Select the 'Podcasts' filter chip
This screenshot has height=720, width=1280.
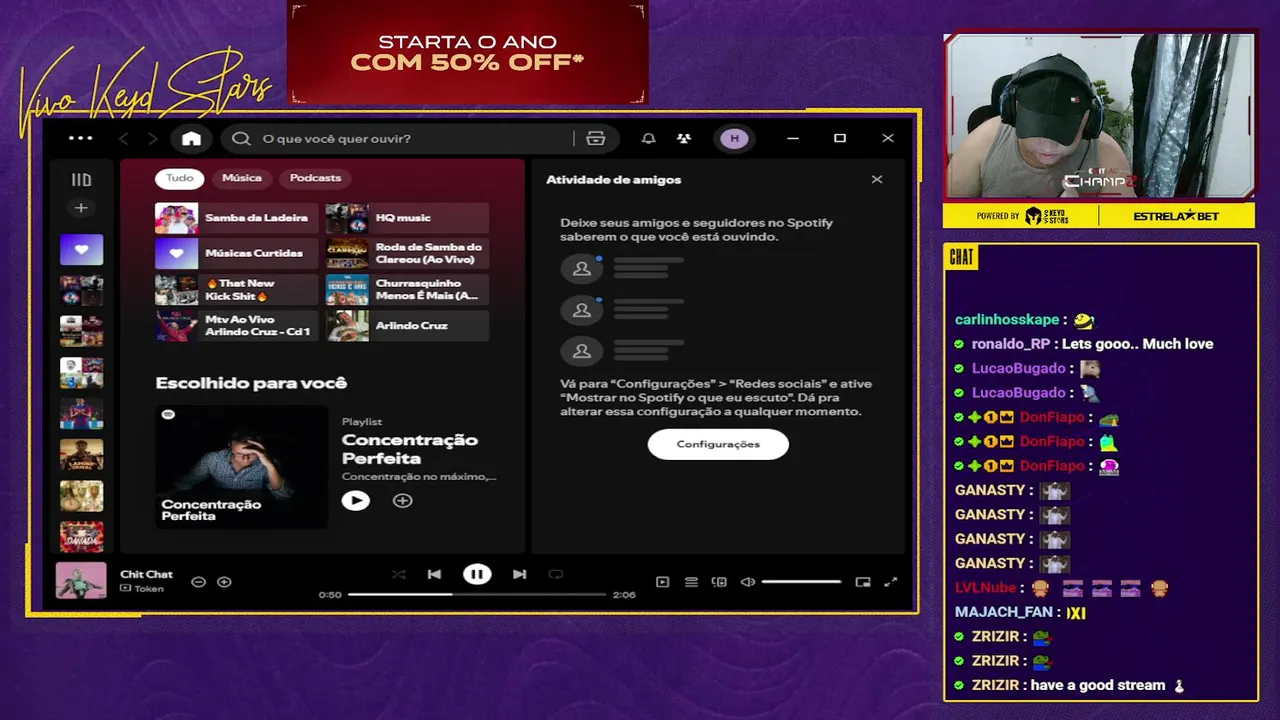(x=315, y=178)
